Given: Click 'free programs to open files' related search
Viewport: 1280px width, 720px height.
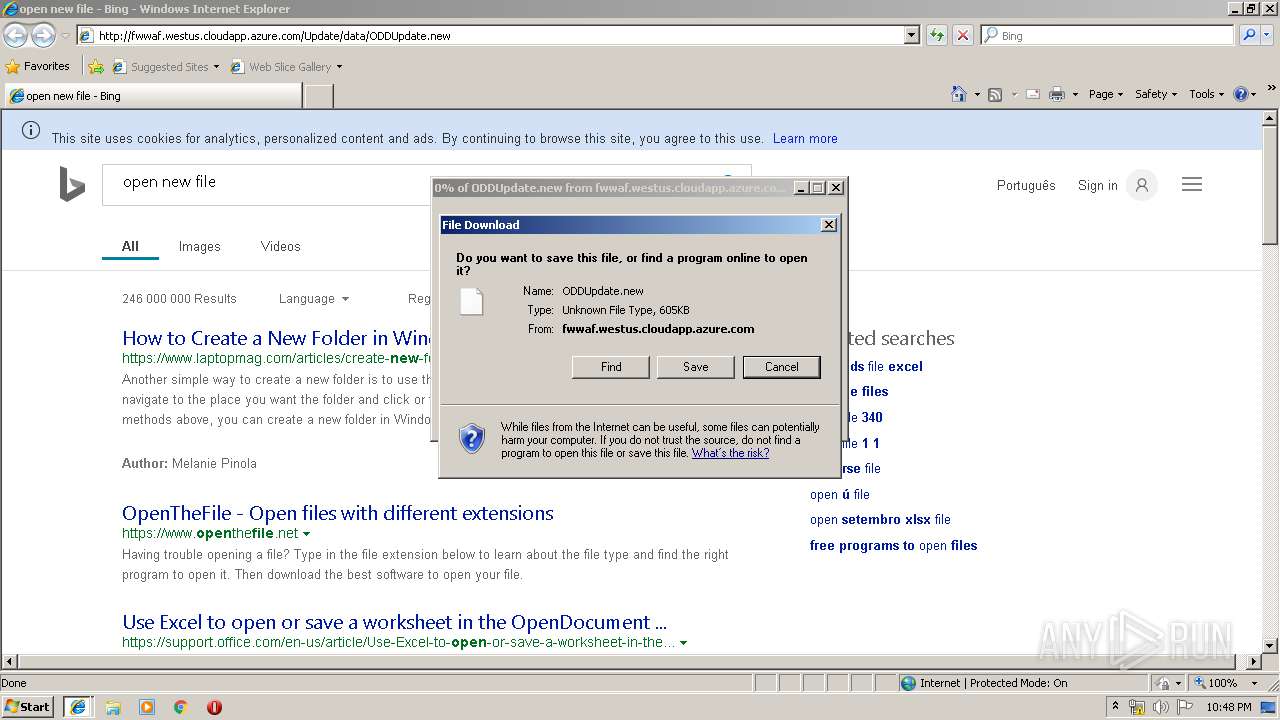Looking at the screenshot, I should click(x=893, y=545).
